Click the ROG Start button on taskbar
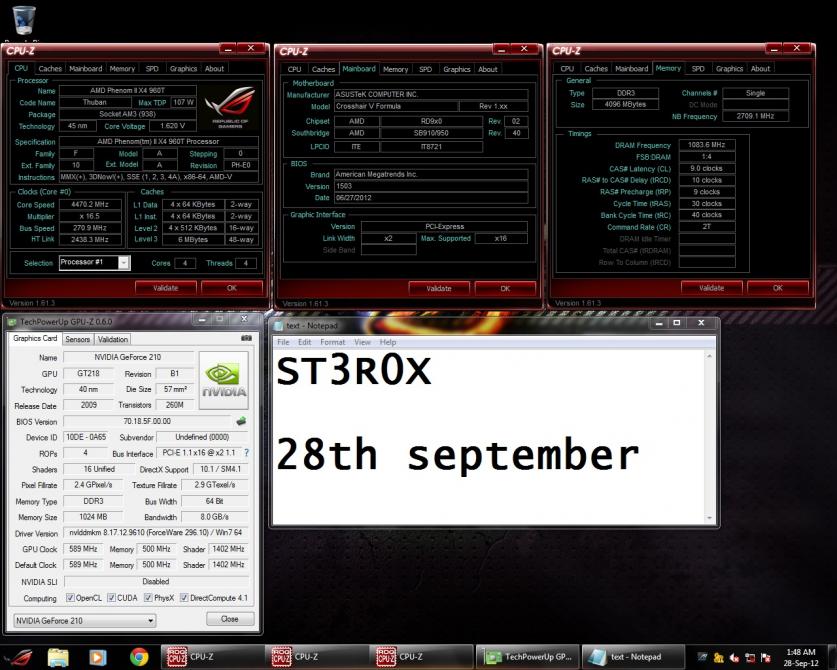This screenshot has width=837, height=670. [x=19, y=657]
